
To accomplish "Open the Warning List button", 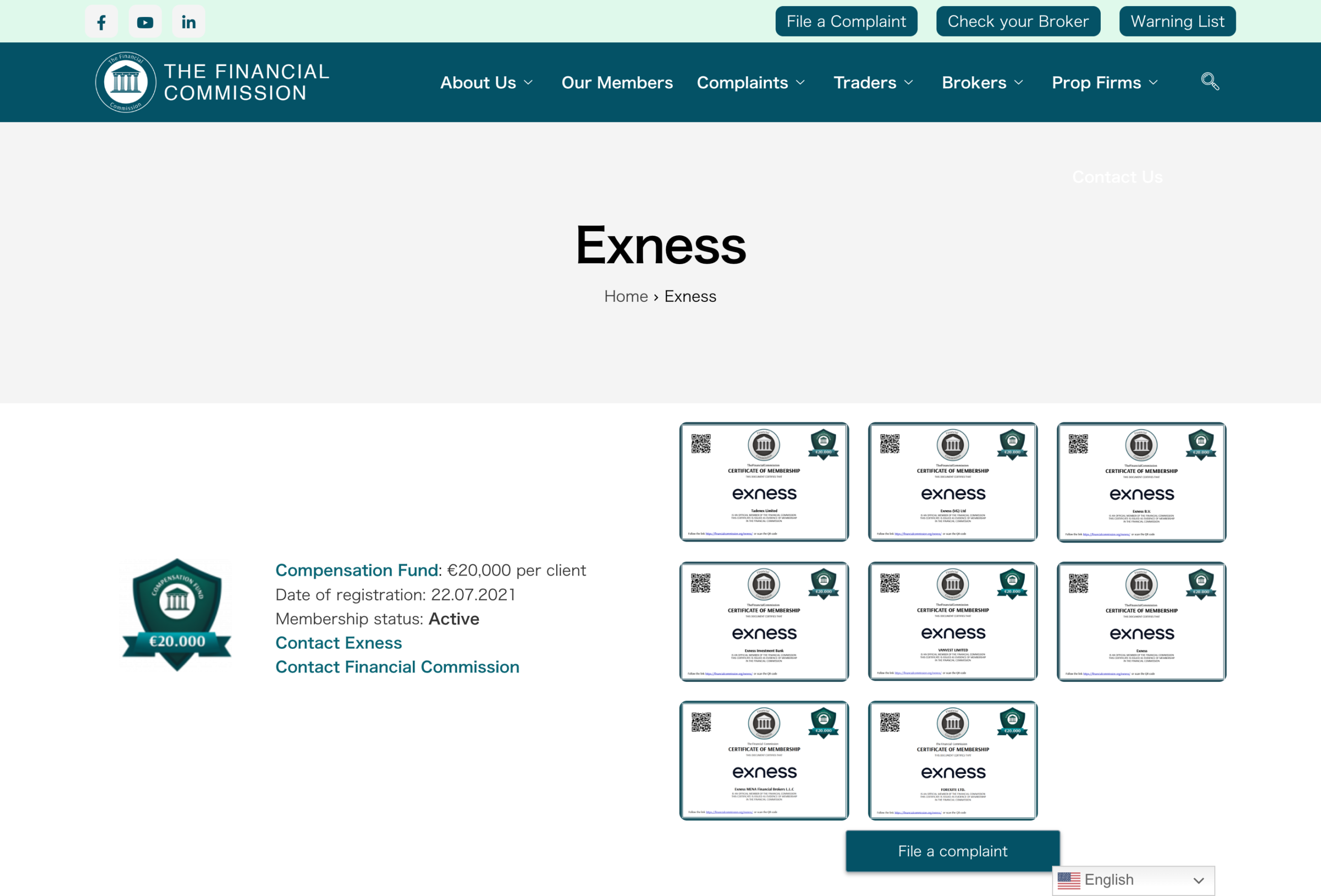I will click(1177, 22).
